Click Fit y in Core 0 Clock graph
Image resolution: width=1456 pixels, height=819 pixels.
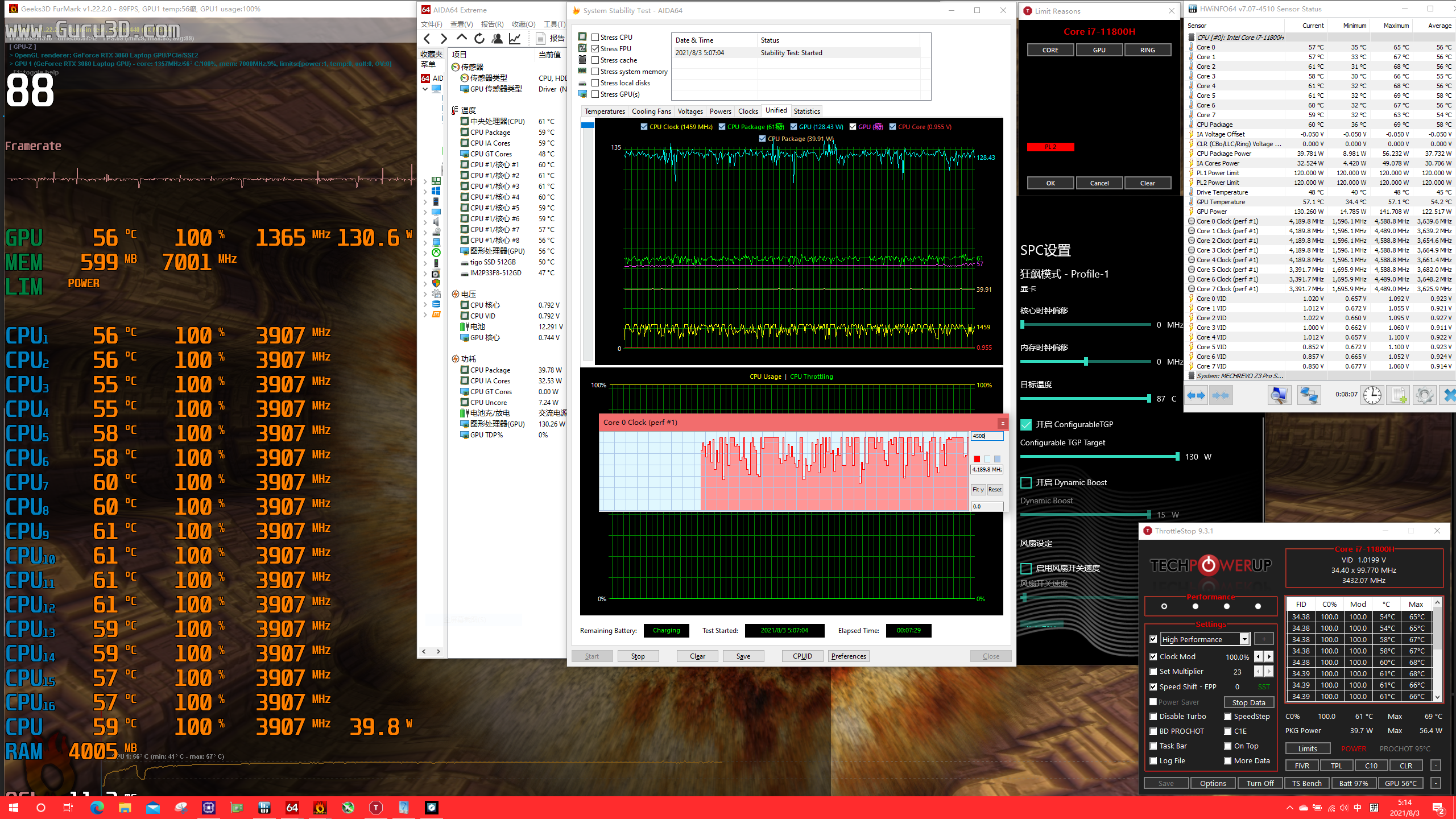click(x=978, y=489)
